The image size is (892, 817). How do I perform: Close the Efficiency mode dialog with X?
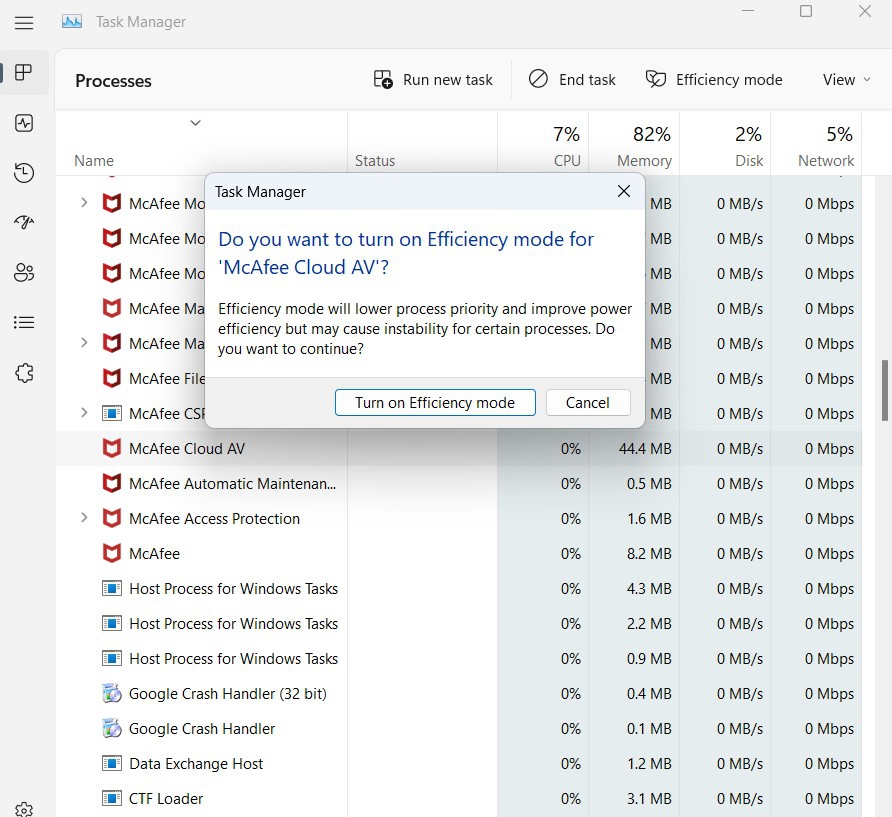coord(624,191)
